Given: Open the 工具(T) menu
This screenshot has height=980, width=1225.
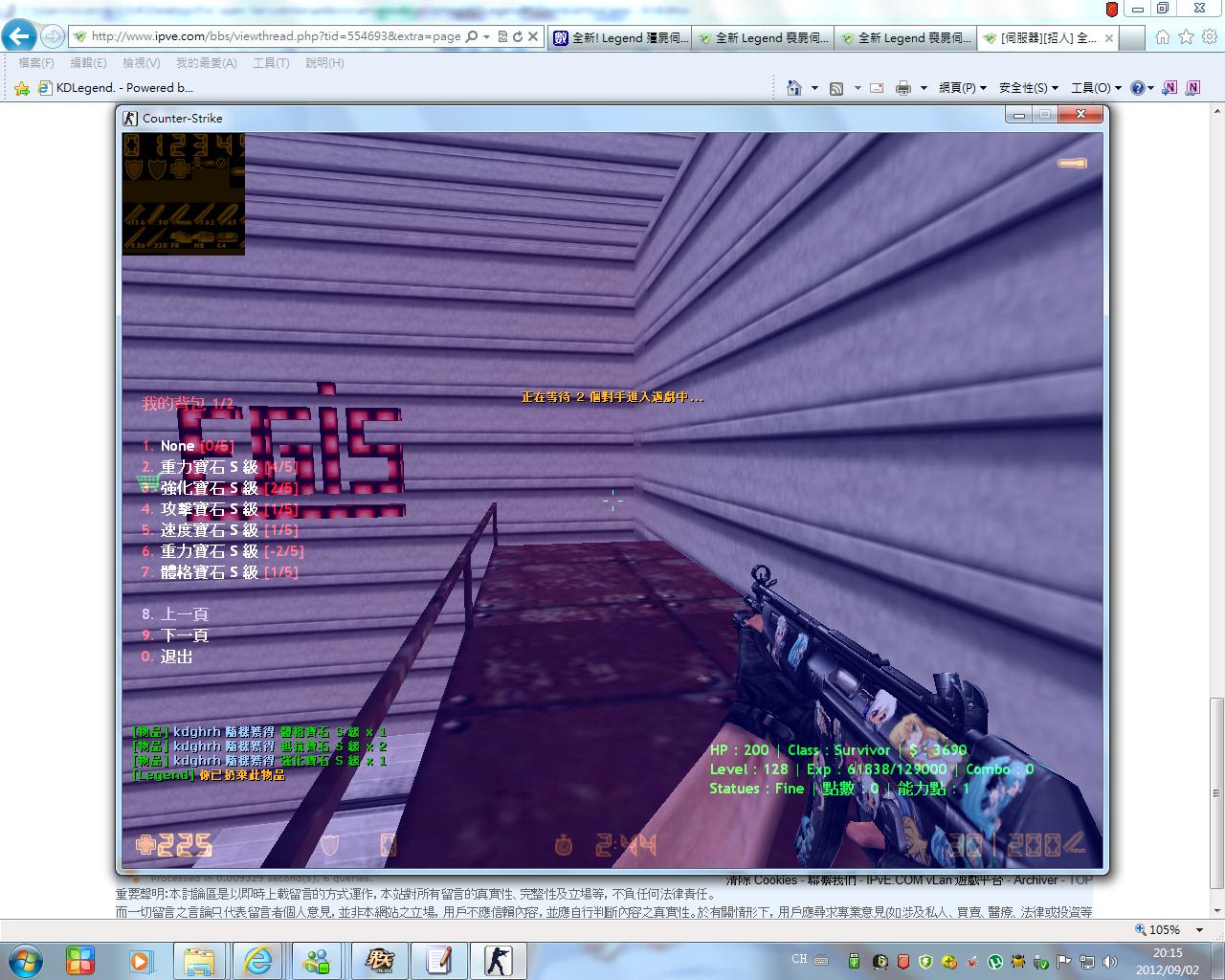Looking at the screenshot, I should click(271, 63).
